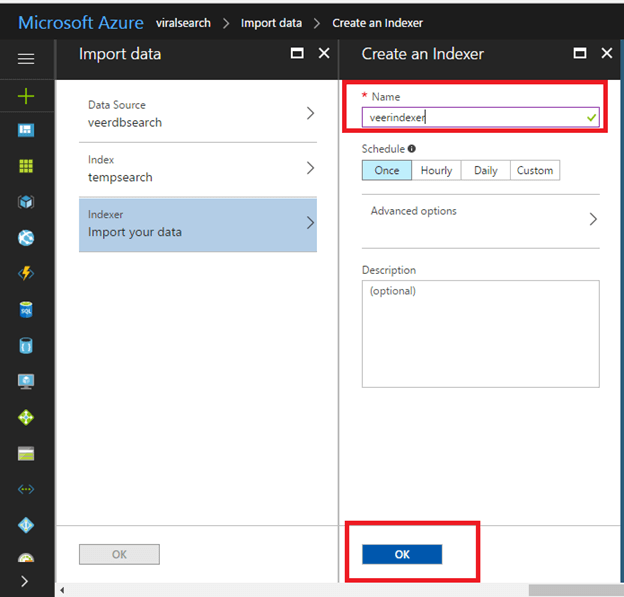Image resolution: width=624 pixels, height=597 pixels.
Task: Click the green plus New resource icon
Action: point(26,96)
